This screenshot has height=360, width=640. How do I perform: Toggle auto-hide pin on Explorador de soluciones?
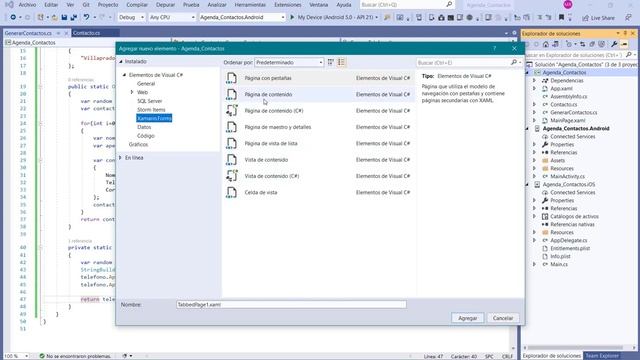(x=625, y=33)
